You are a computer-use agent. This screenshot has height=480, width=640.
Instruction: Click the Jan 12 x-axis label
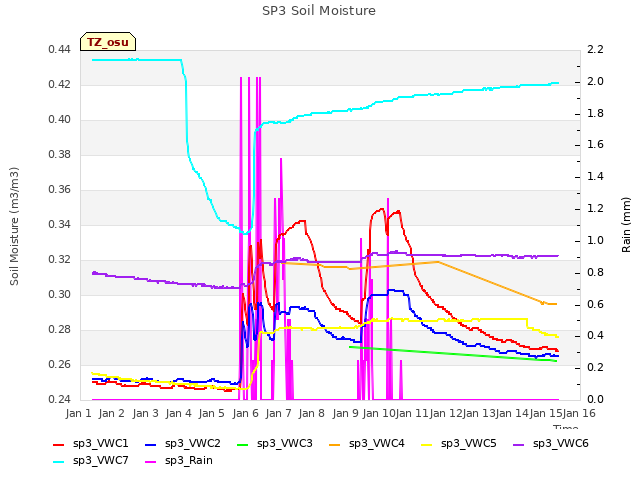pos(446,413)
